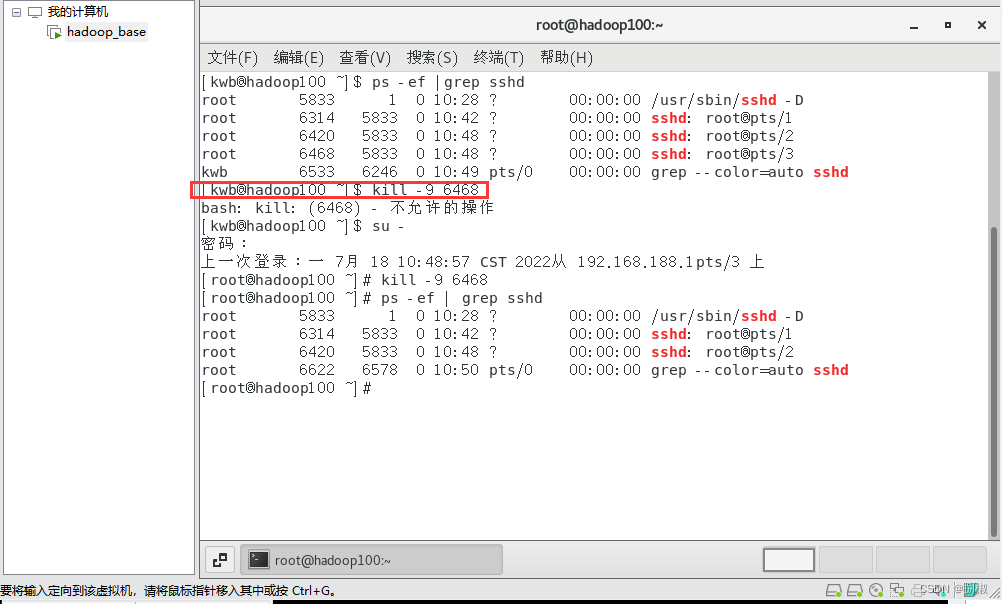Select the 我的计算机 tree label
The image size is (1003, 604).
click(x=77, y=12)
